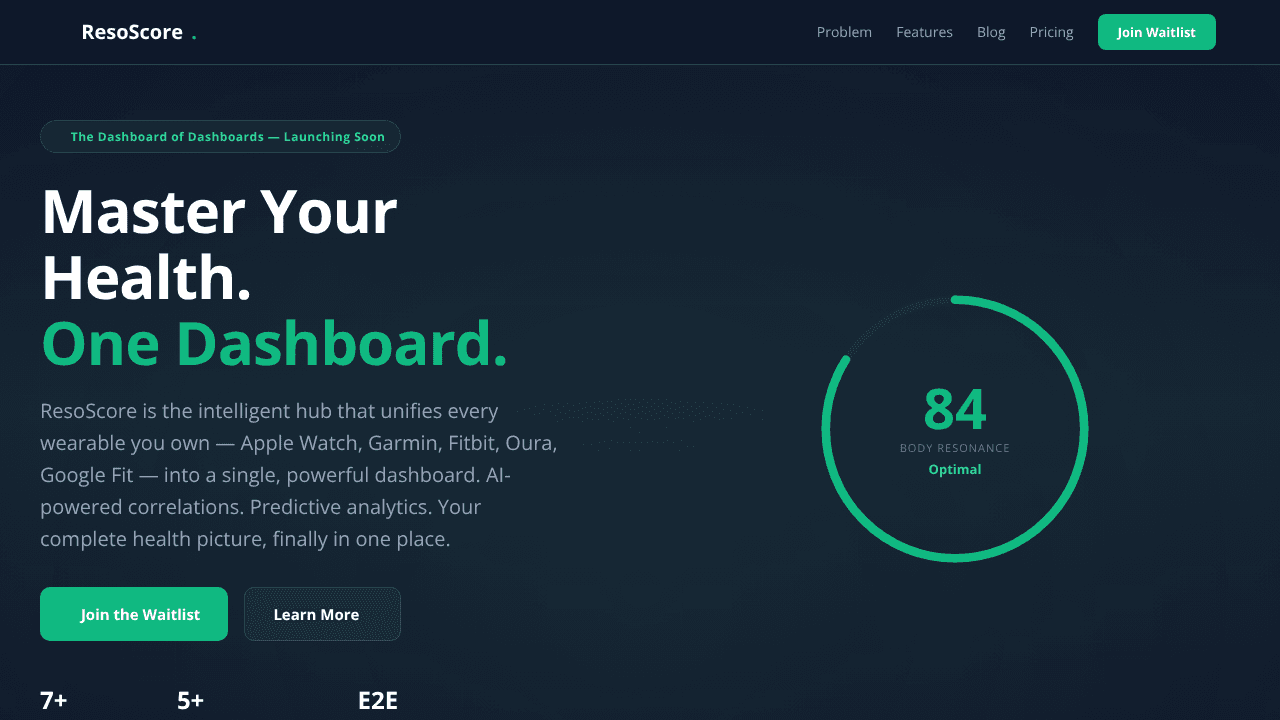
Task: Click the Launching Soon announcement badge
Action: pyautogui.click(x=220, y=137)
